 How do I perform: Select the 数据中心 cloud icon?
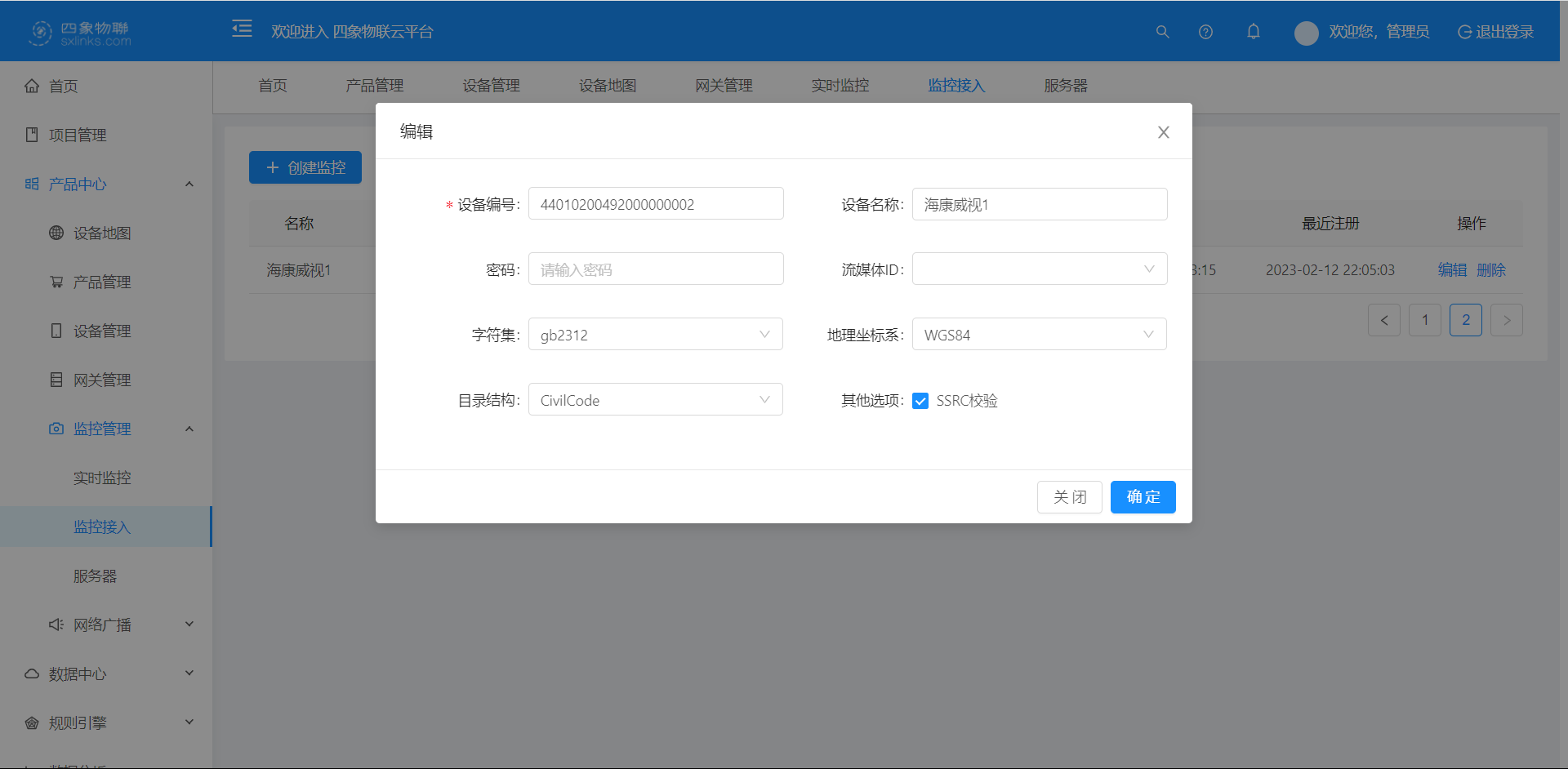point(31,673)
